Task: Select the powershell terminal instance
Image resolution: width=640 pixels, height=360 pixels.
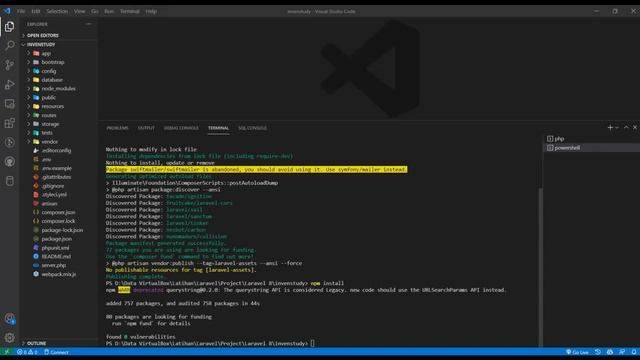Action: [x=591, y=148]
